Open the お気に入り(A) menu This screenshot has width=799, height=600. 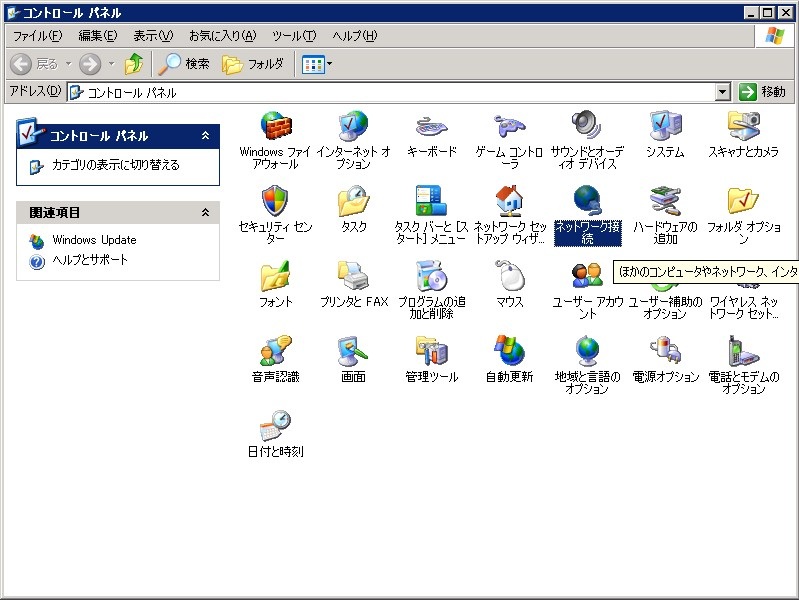(x=222, y=36)
